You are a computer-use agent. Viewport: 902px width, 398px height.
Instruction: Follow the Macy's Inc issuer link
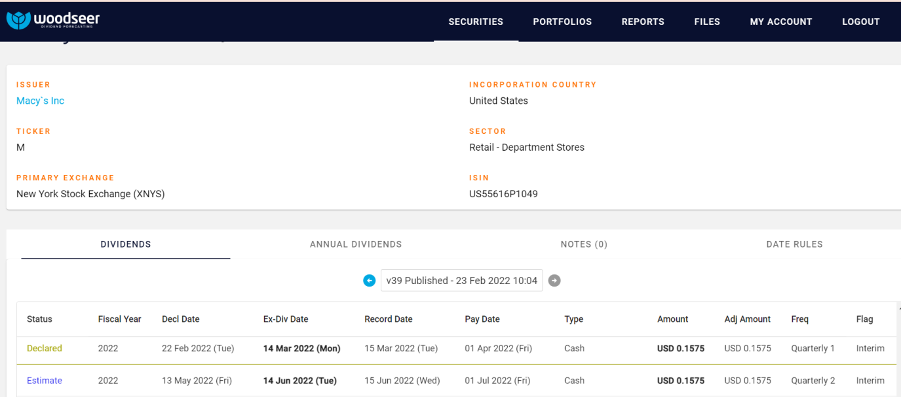tap(40, 101)
